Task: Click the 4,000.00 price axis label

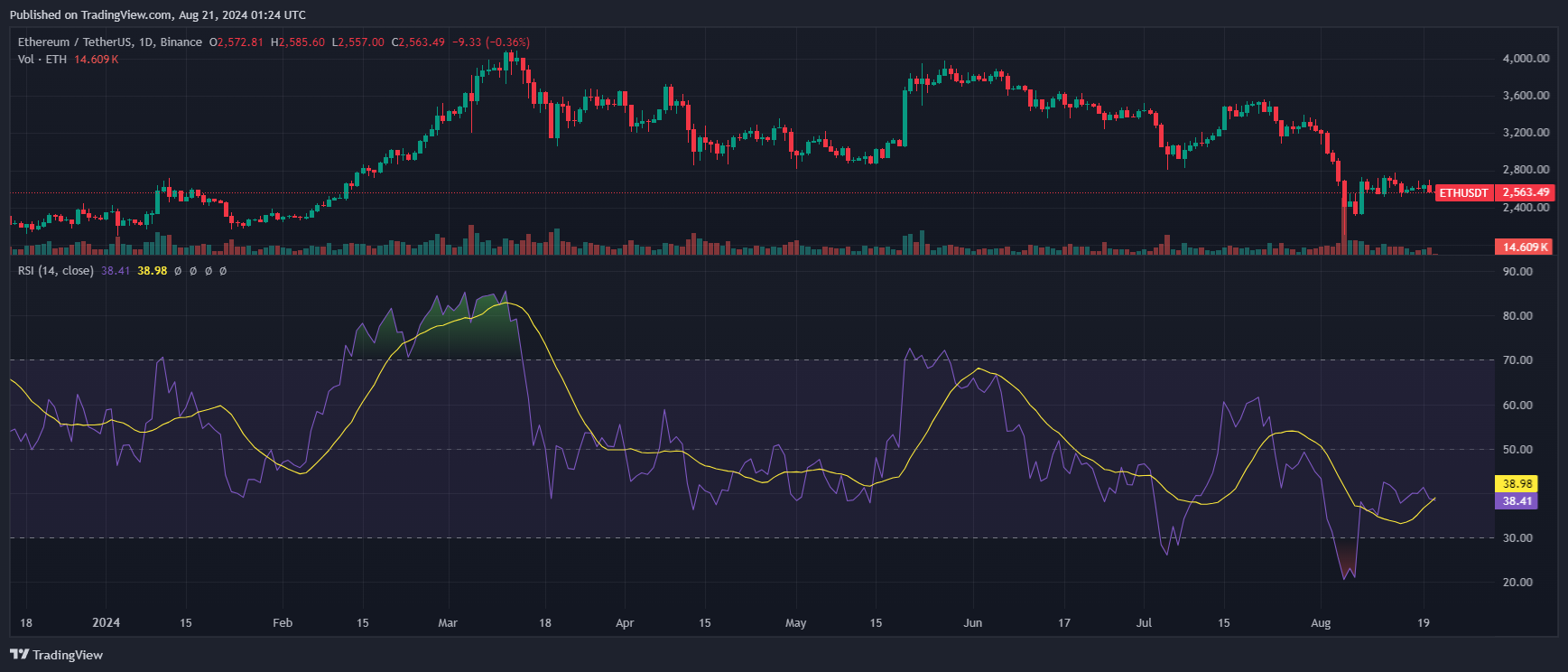Action: [1526, 58]
